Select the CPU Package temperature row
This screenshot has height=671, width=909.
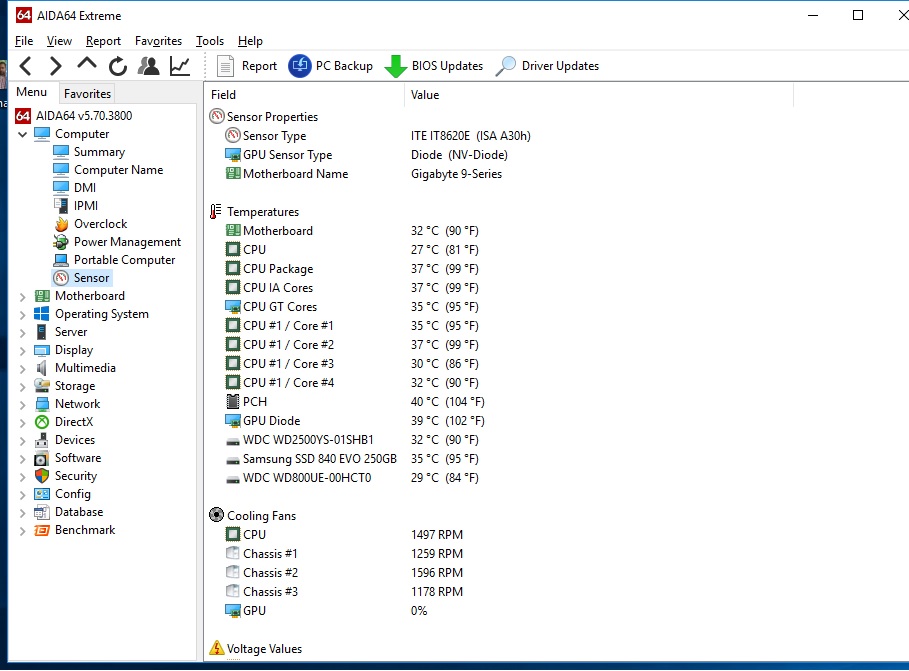tap(351, 269)
